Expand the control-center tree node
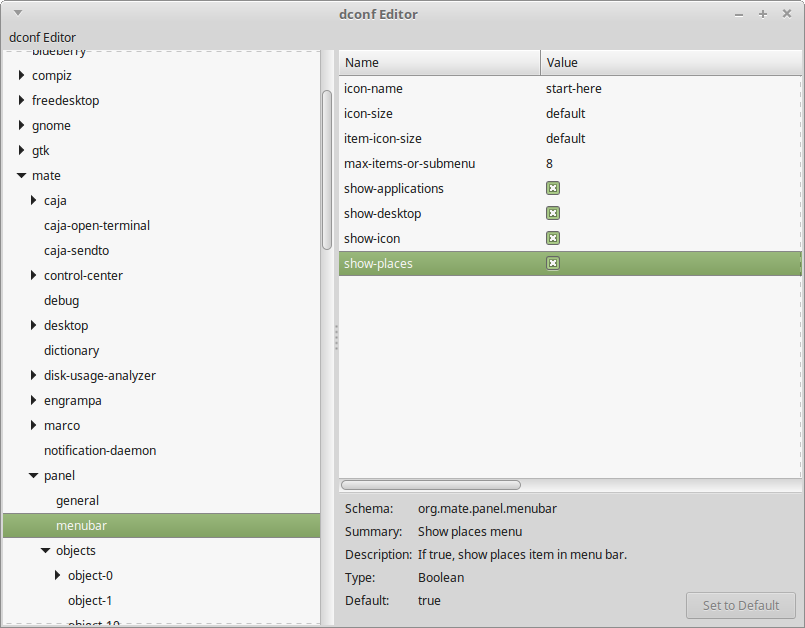This screenshot has width=805, height=628. click(33, 275)
